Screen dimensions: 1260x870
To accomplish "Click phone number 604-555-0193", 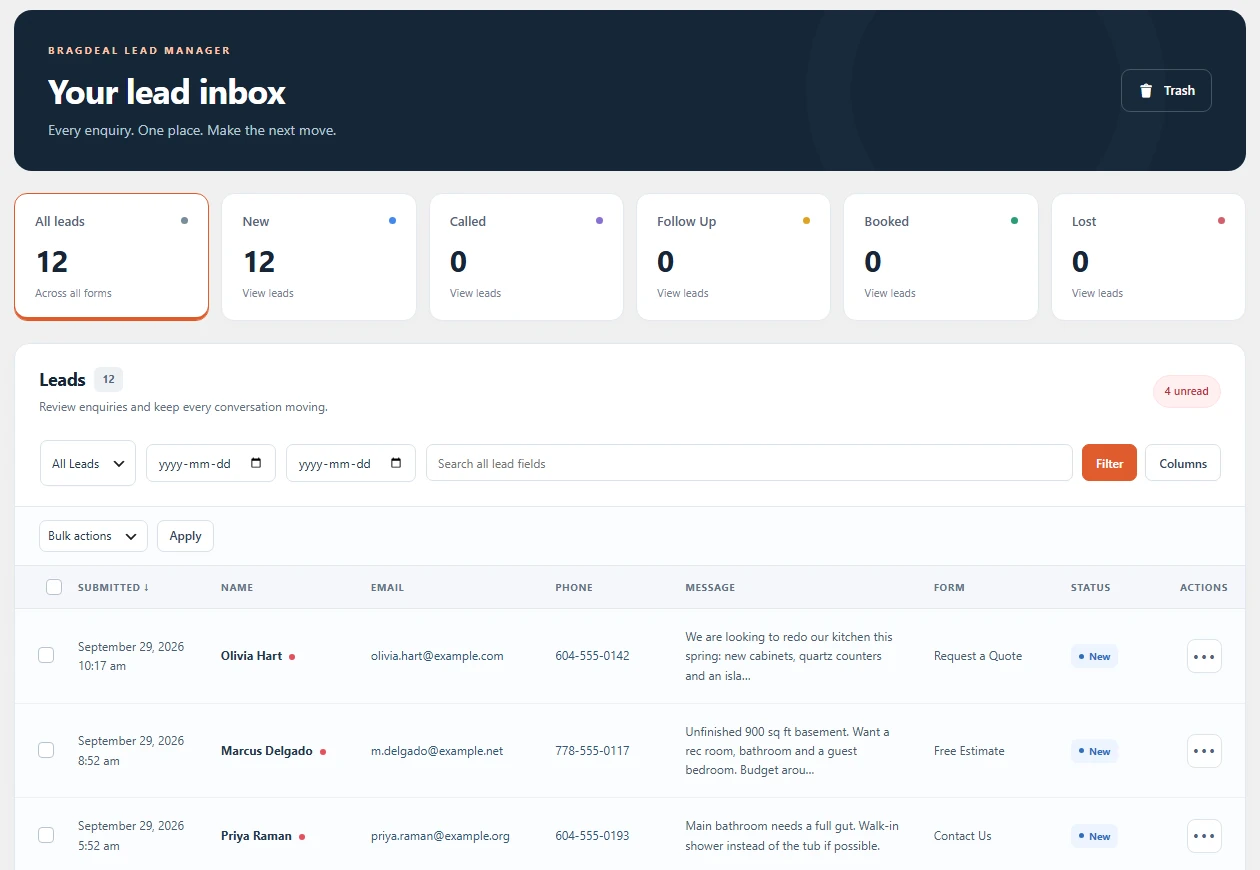I will pyautogui.click(x=592, y=836).
